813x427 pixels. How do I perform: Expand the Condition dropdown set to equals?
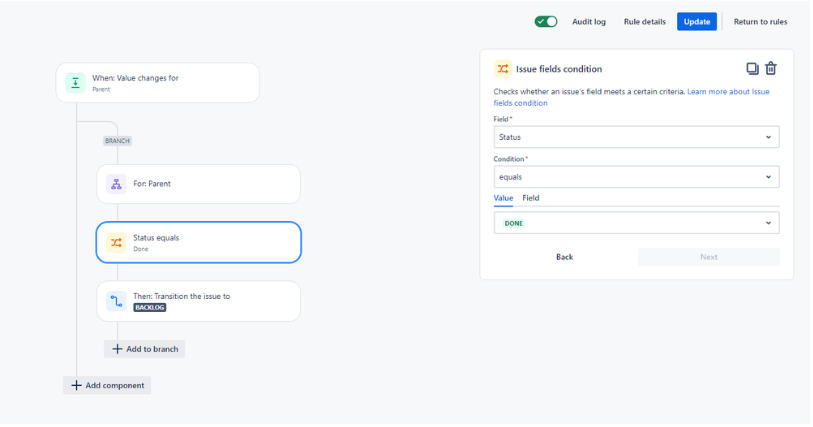click(636, 177)
